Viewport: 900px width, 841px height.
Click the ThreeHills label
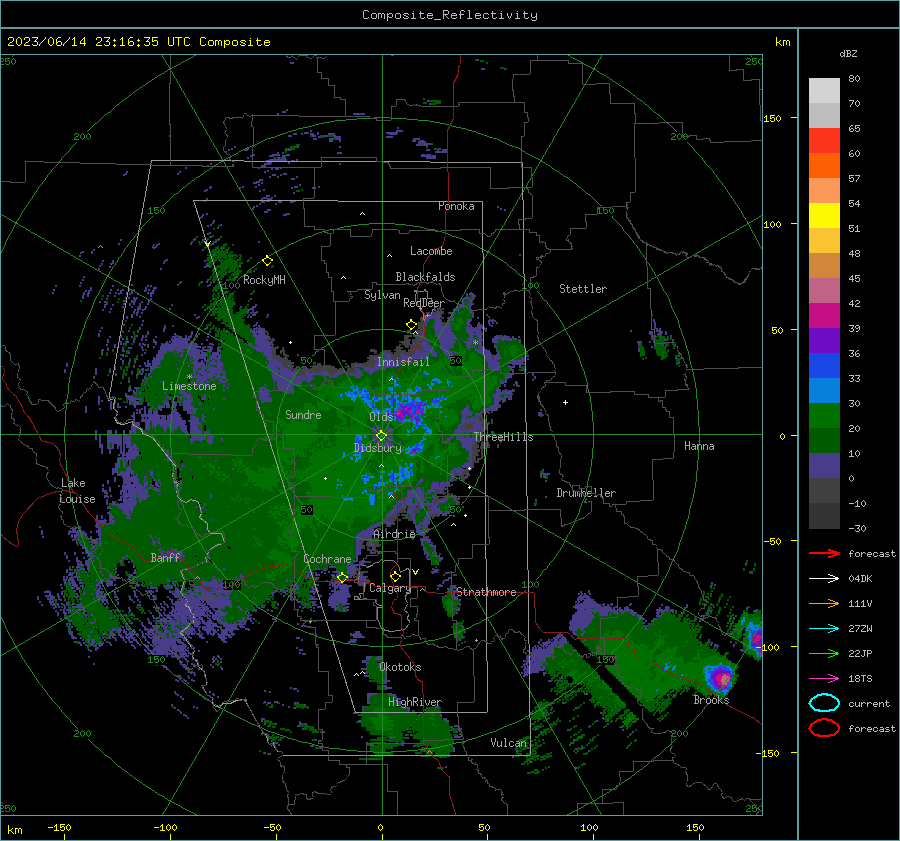pyautogui.click(x=503, y=437)
